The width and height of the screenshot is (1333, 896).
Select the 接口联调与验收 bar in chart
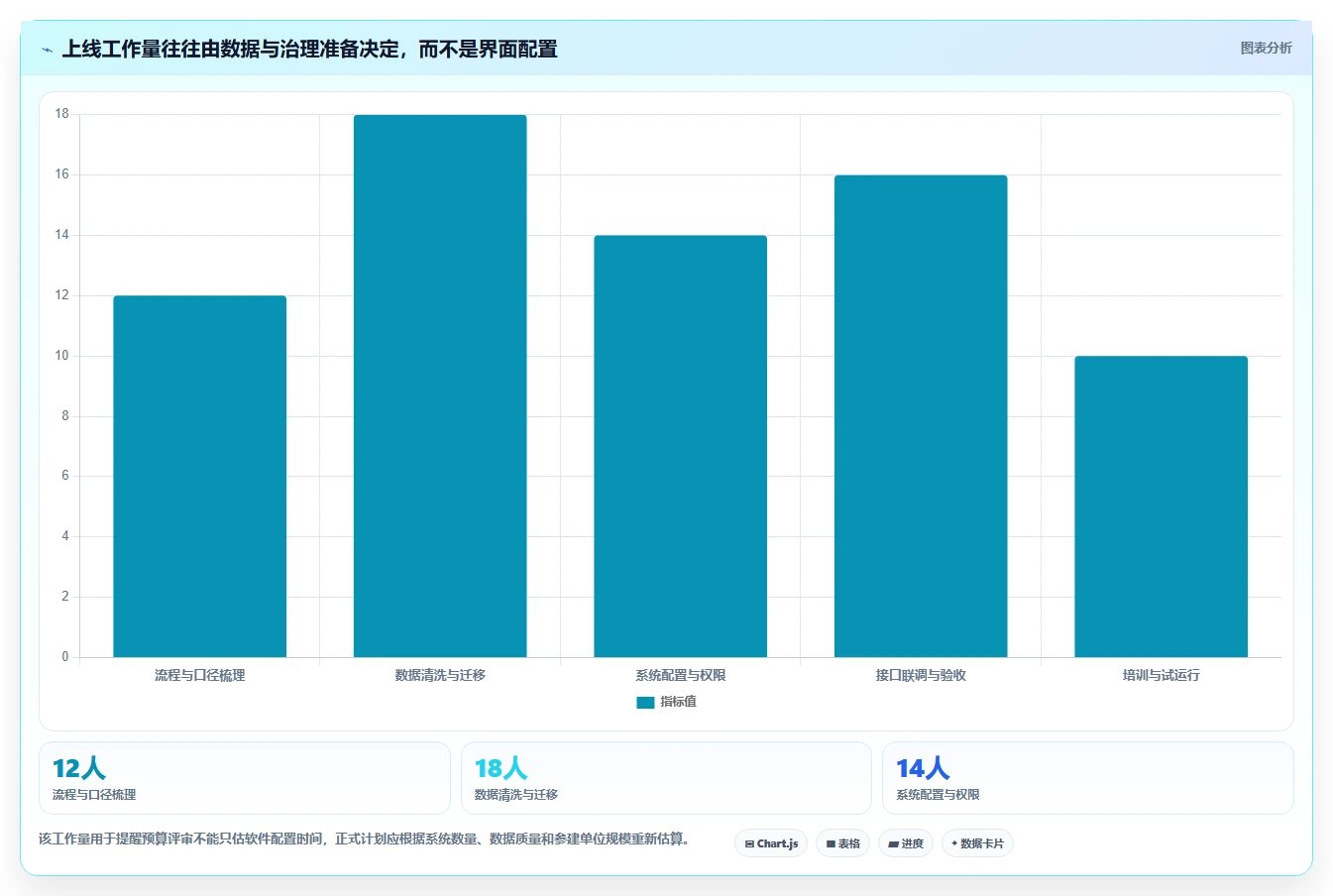(921, 416)
